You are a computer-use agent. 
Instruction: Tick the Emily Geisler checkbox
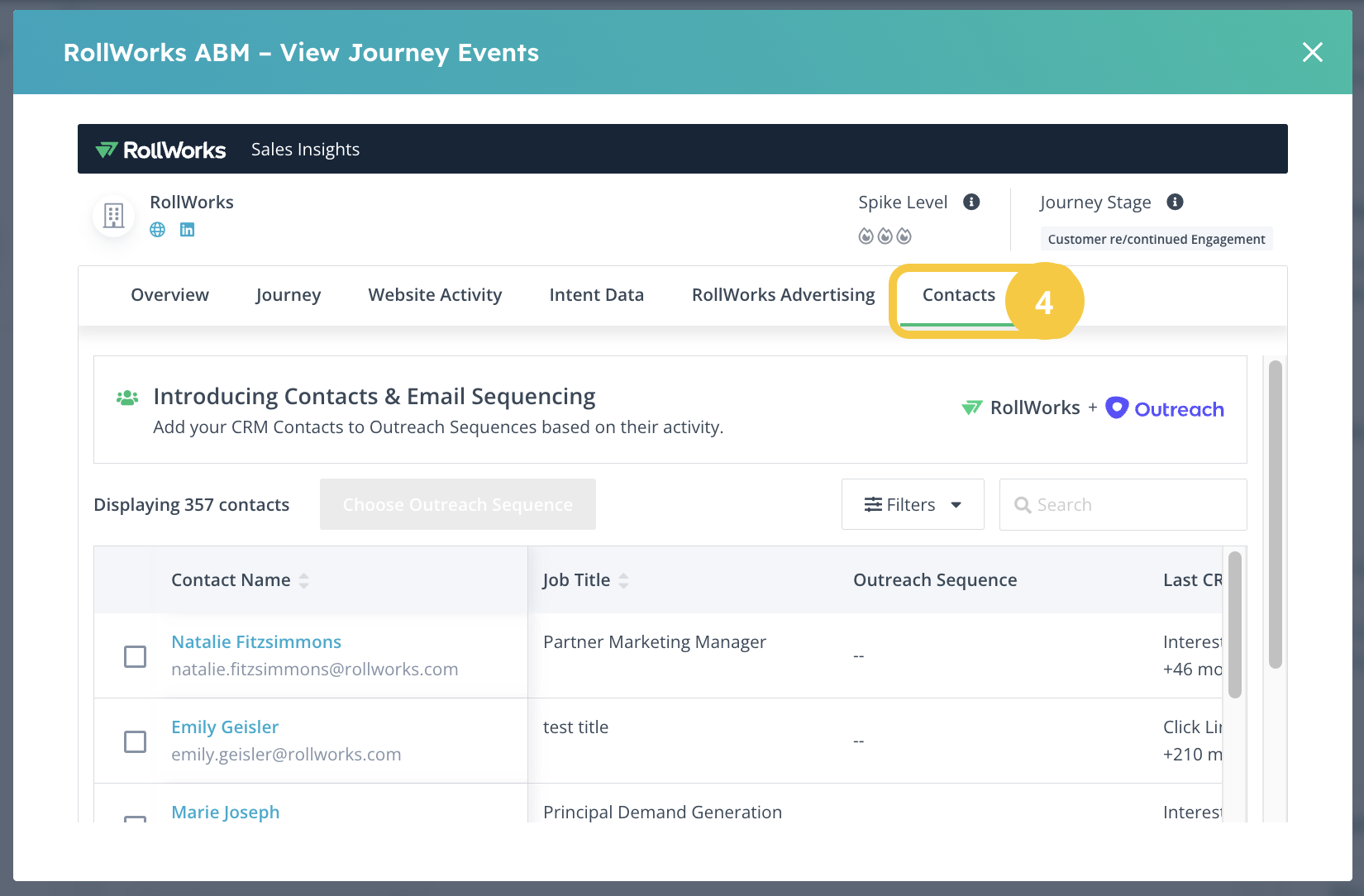(135, 741)
